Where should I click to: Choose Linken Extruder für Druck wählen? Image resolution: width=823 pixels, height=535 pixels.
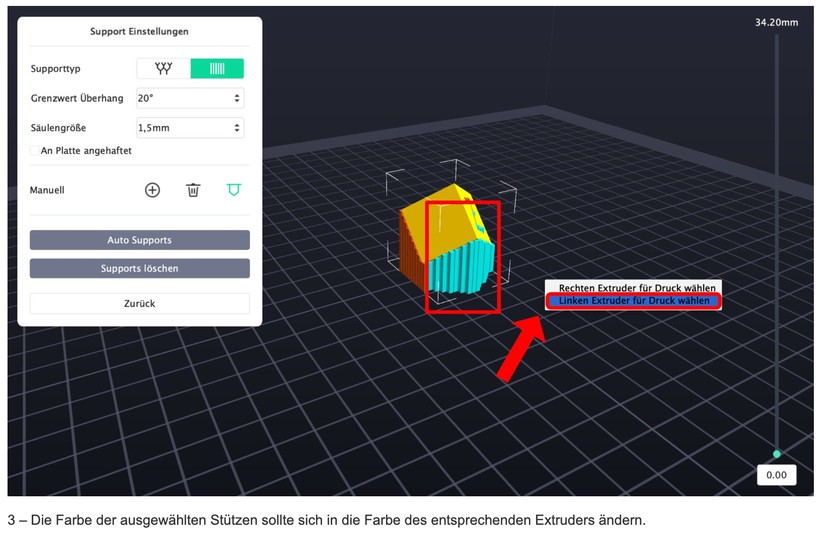(634, 301)
